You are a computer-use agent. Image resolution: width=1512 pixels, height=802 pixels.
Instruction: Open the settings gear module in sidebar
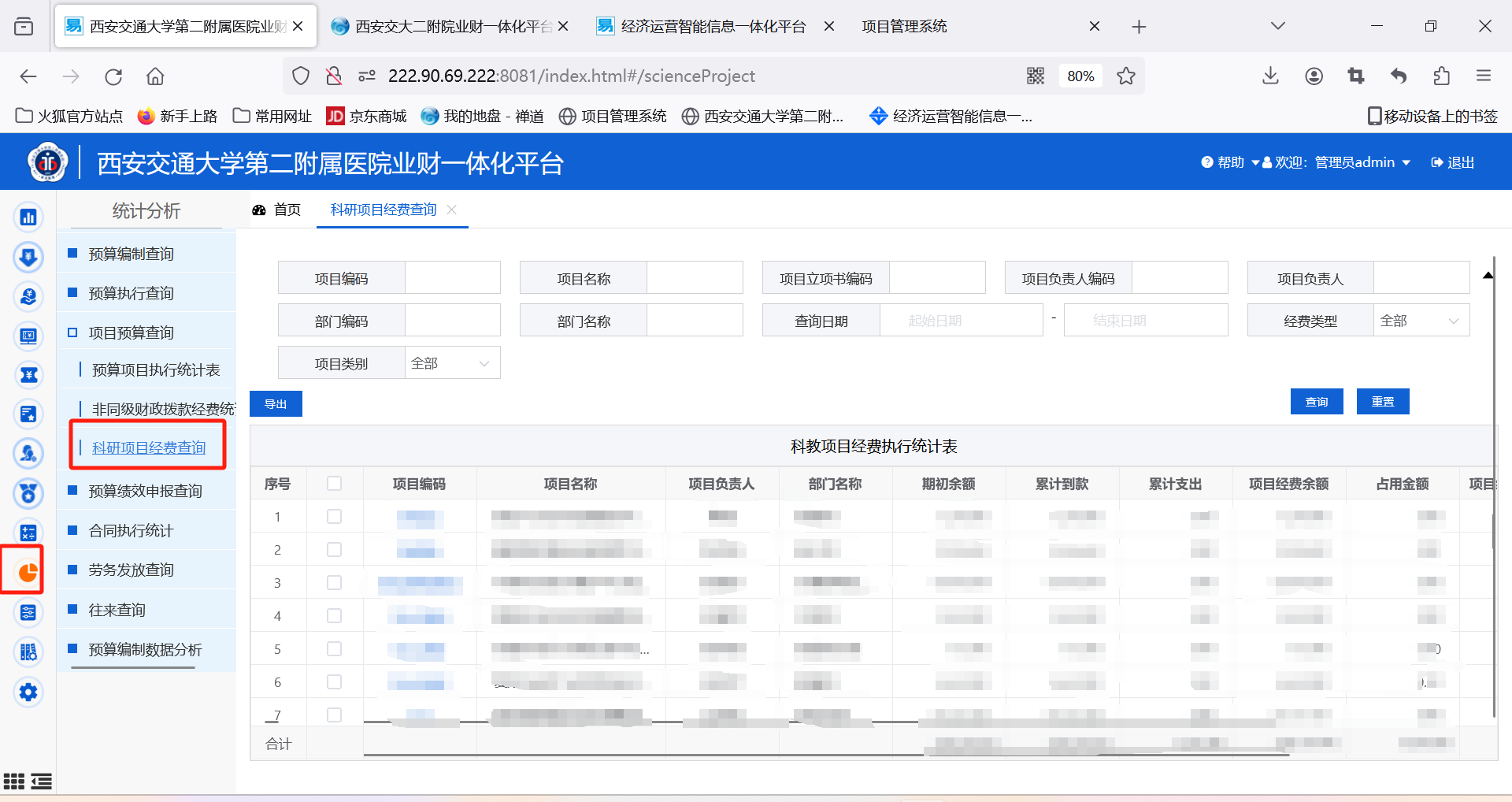tap(28, 692)
